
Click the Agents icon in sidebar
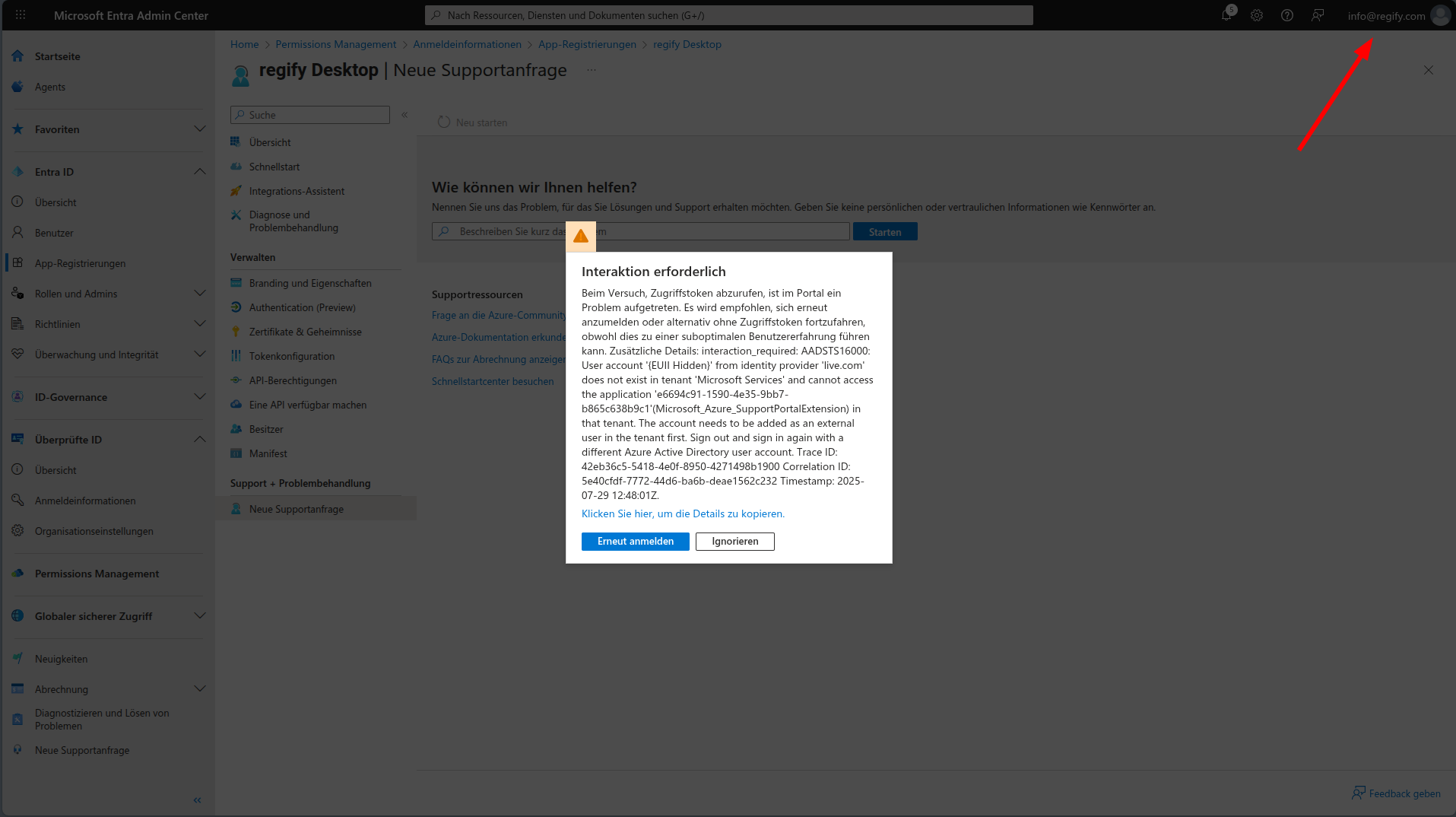[17, 87]
